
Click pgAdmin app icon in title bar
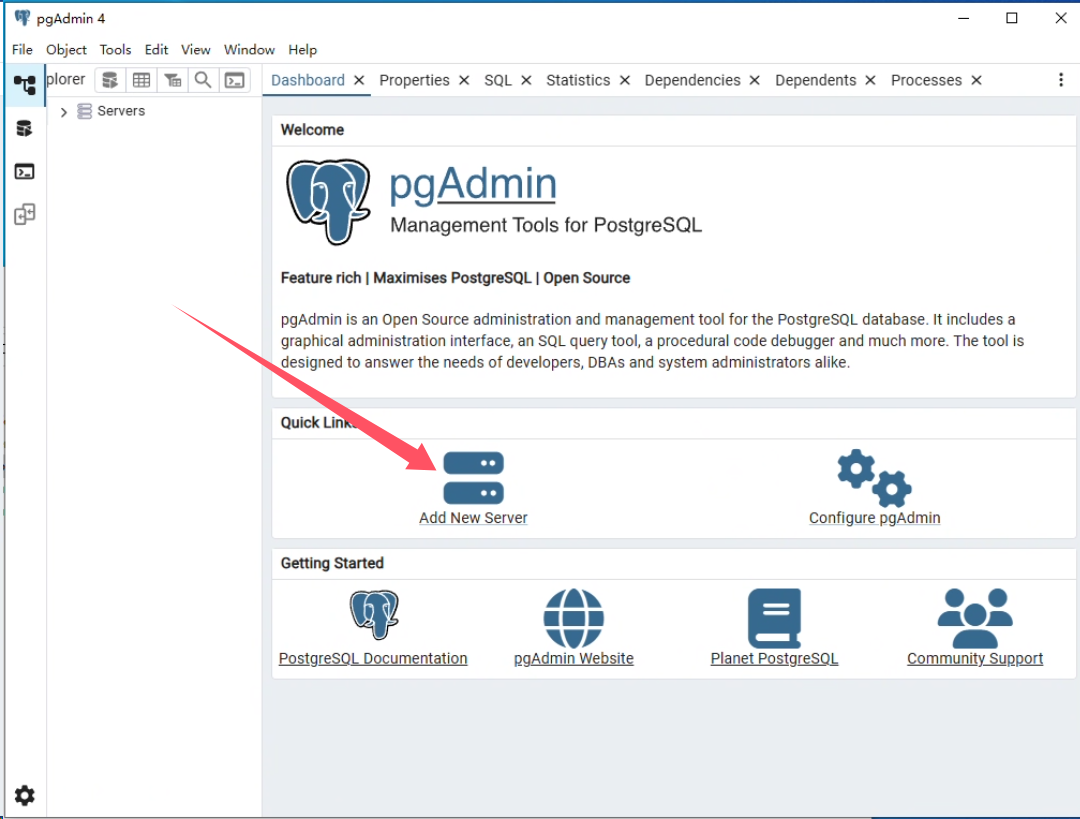pyautogui.click(x=23, y=18)
